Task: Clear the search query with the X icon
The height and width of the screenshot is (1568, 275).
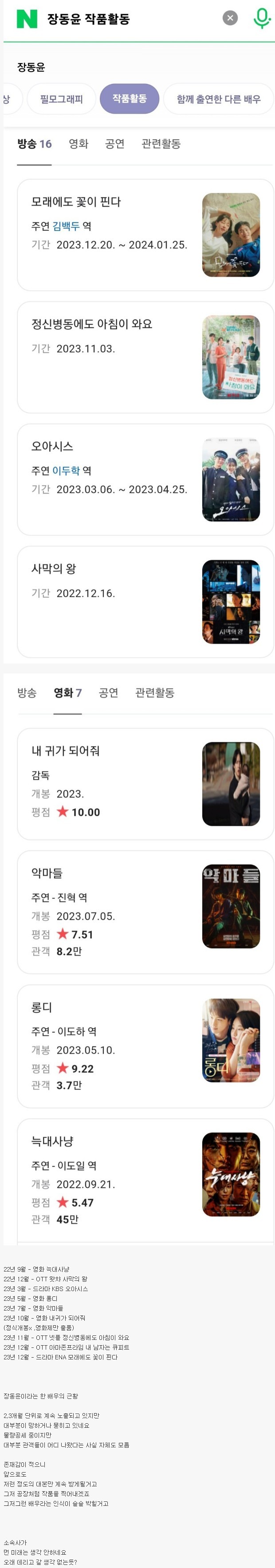Action: point(230,18)
